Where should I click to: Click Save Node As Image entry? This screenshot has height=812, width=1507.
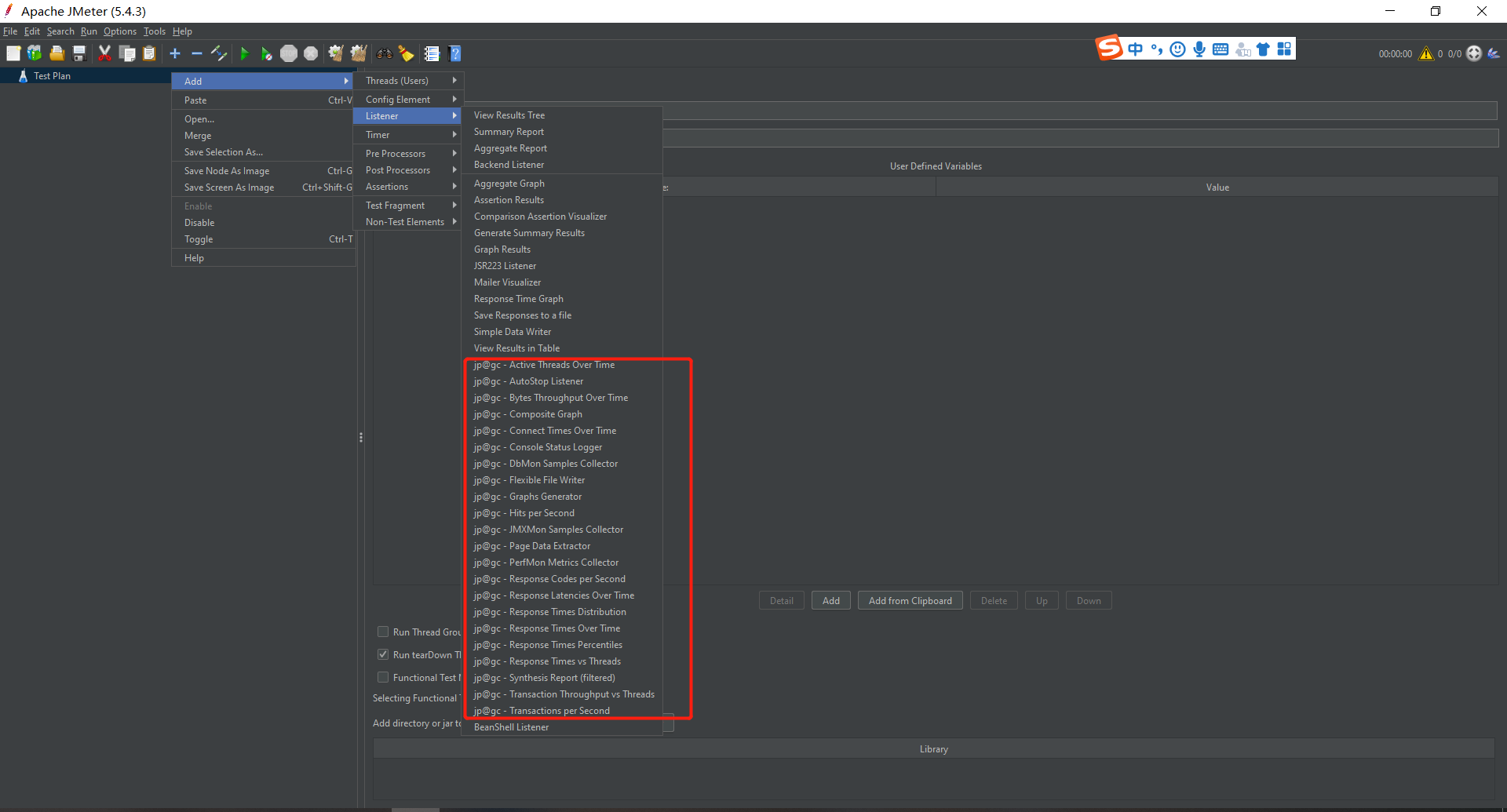(x=263, y=170)
